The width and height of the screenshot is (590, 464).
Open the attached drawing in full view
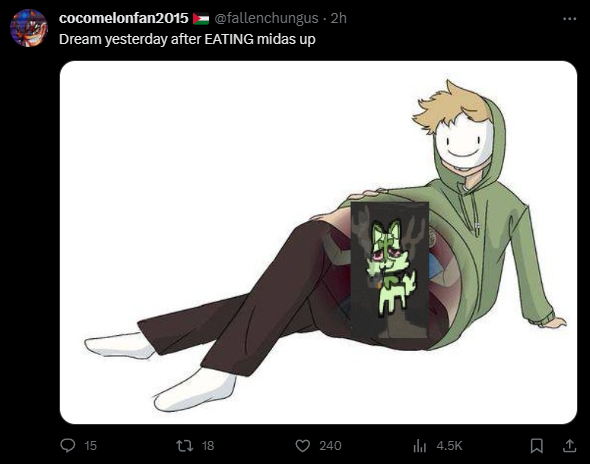318,242
